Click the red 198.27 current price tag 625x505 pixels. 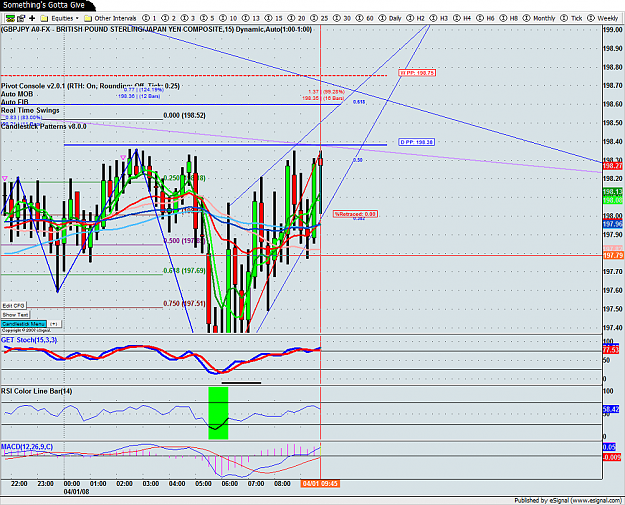(613, 166)
